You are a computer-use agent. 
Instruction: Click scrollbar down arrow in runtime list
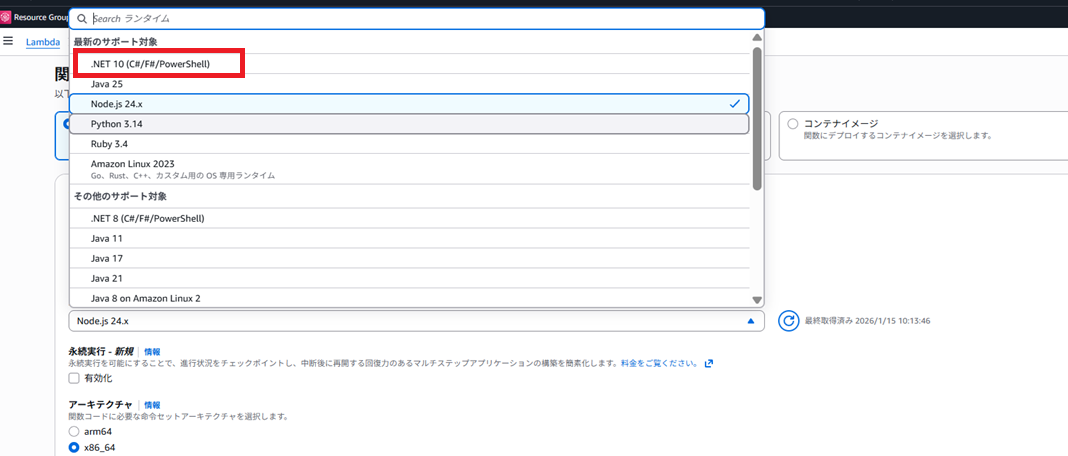click(757, 300)
